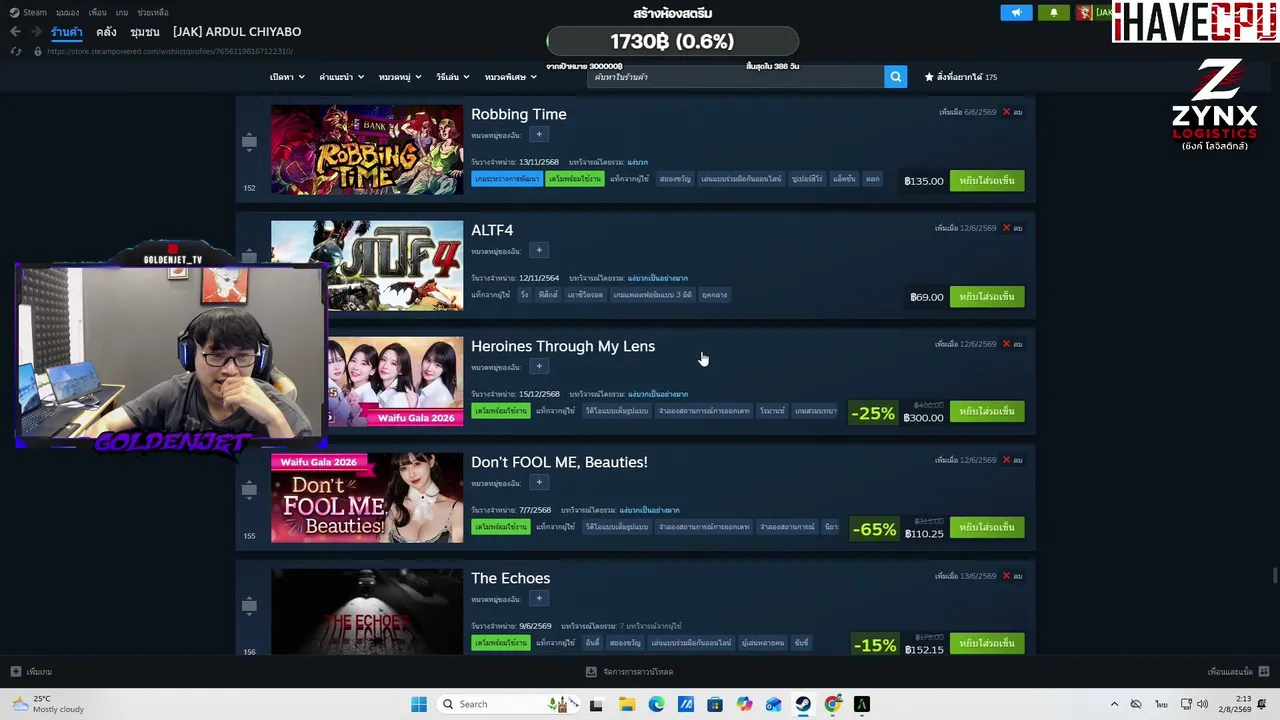Click the Don't FOOL ME, Beauties! capsule image
Image resolution: width=1280 pixels, height=720 pixels.
click(x=367, y=498)
